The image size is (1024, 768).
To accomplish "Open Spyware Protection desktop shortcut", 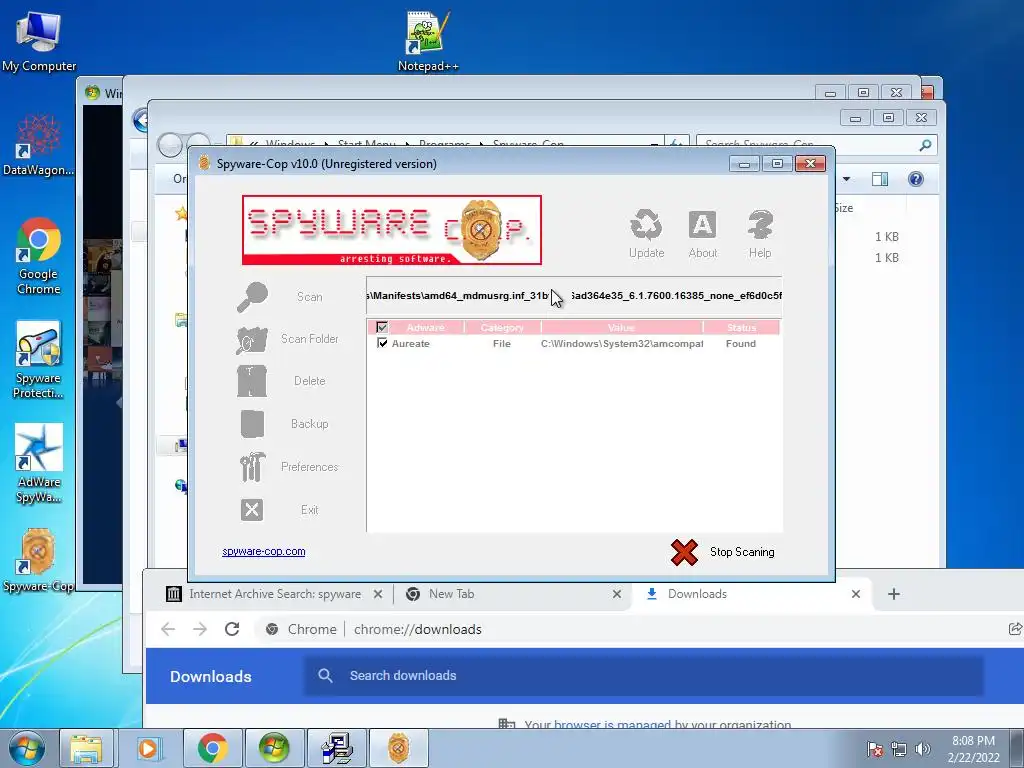I will [38, 360].
